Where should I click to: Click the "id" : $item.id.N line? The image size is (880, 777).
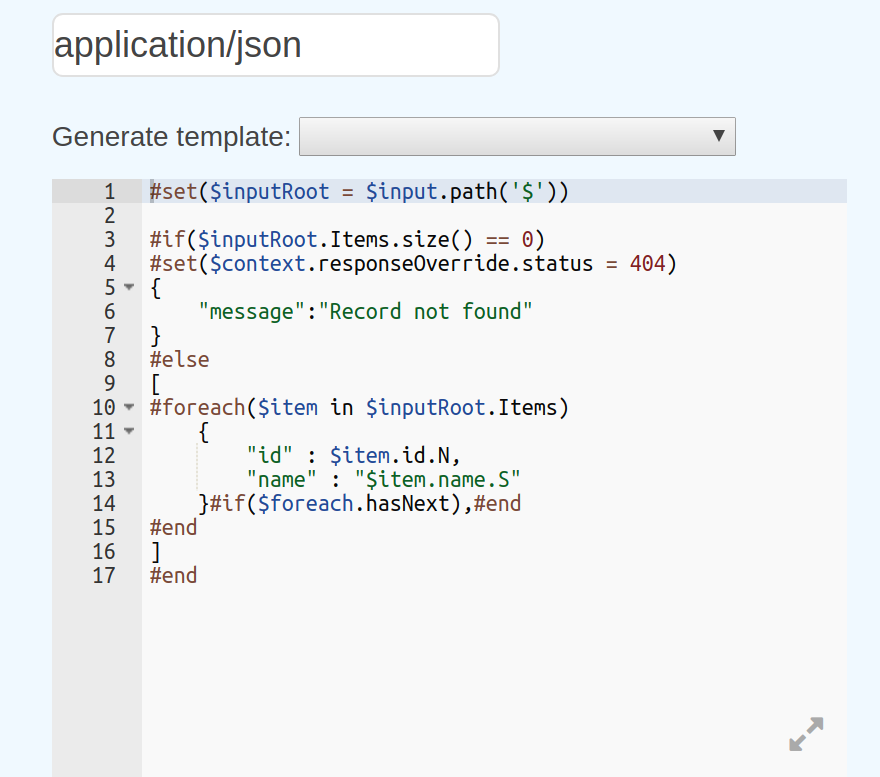pyautogui.click(x=354, y=455)
